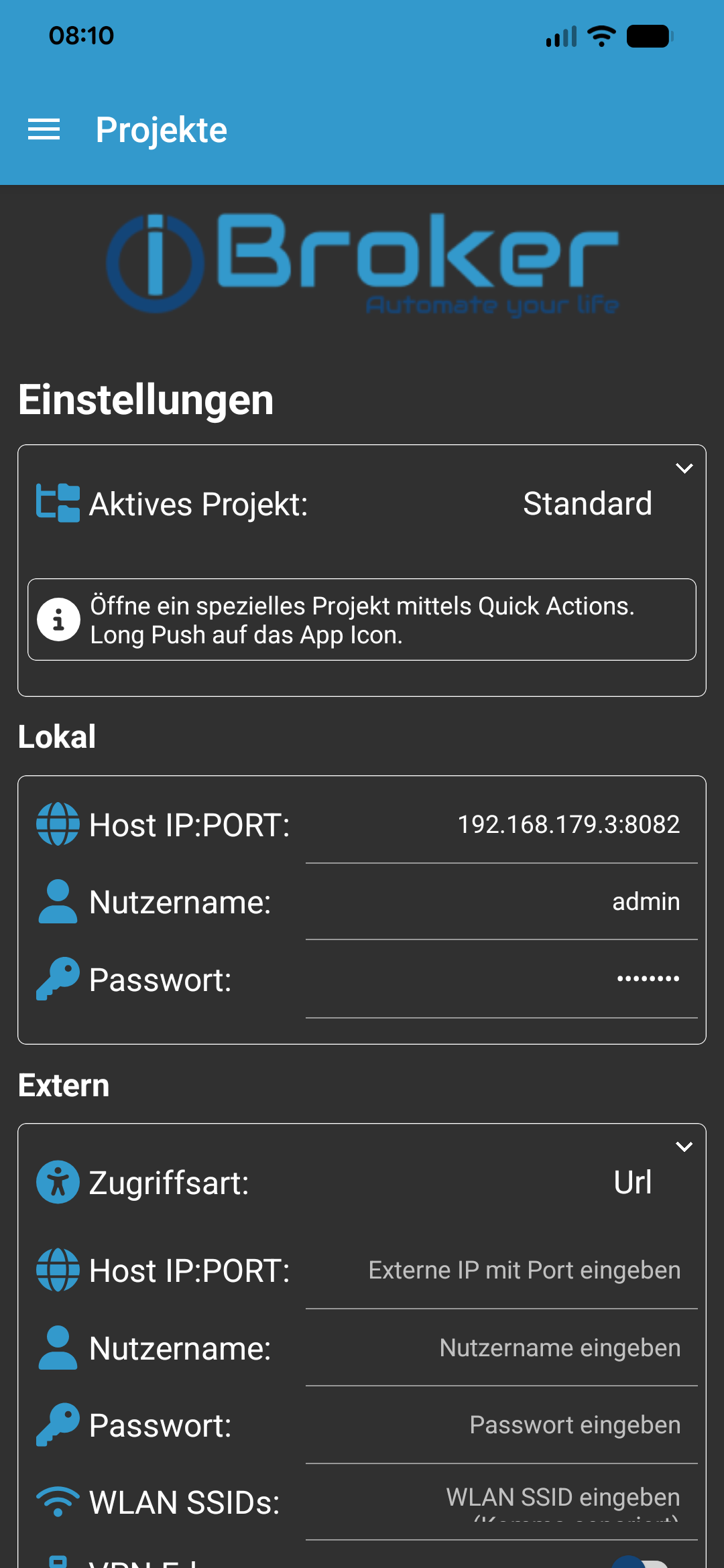Toggle the switch at the bottom right

[640, 1561]
